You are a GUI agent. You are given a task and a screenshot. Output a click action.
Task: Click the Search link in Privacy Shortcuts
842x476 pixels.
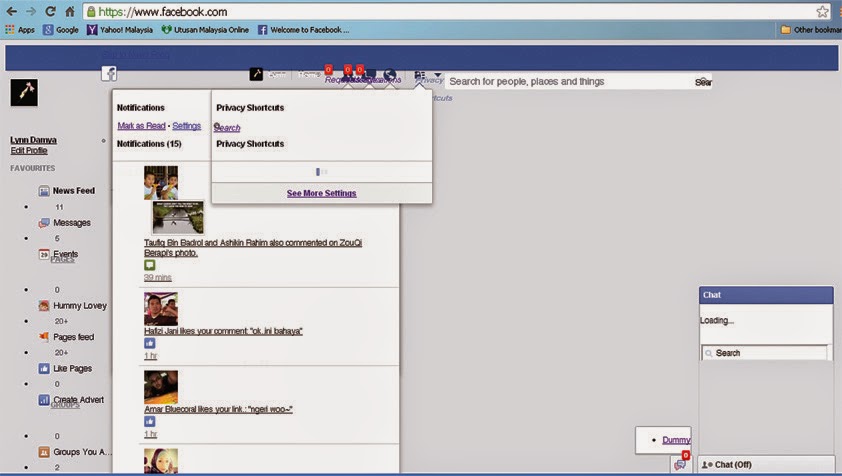click(227, 128)
